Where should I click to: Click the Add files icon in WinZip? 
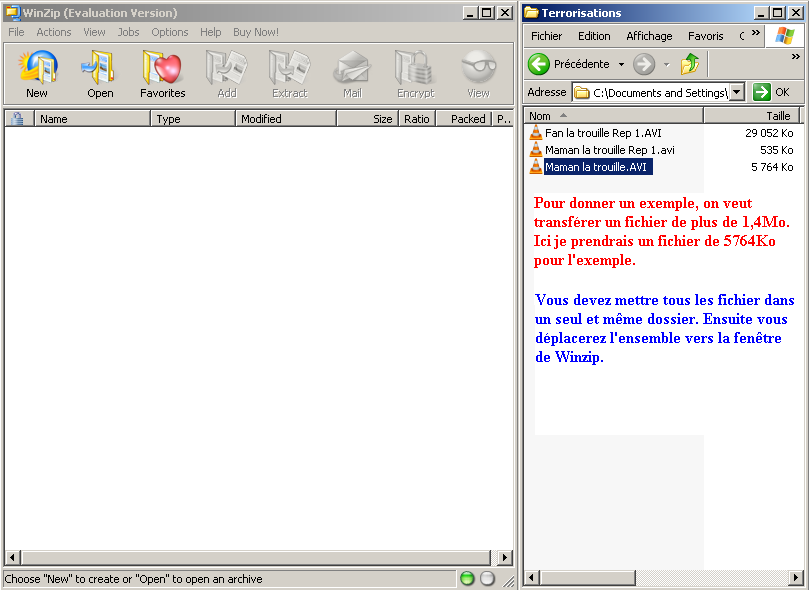[x=226, y=67]
